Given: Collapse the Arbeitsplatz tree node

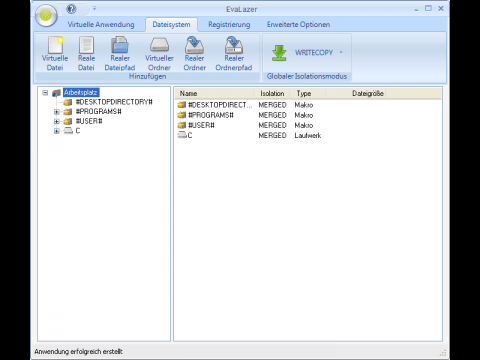Looking at the screenshot, I should click(x=45, y=93).
